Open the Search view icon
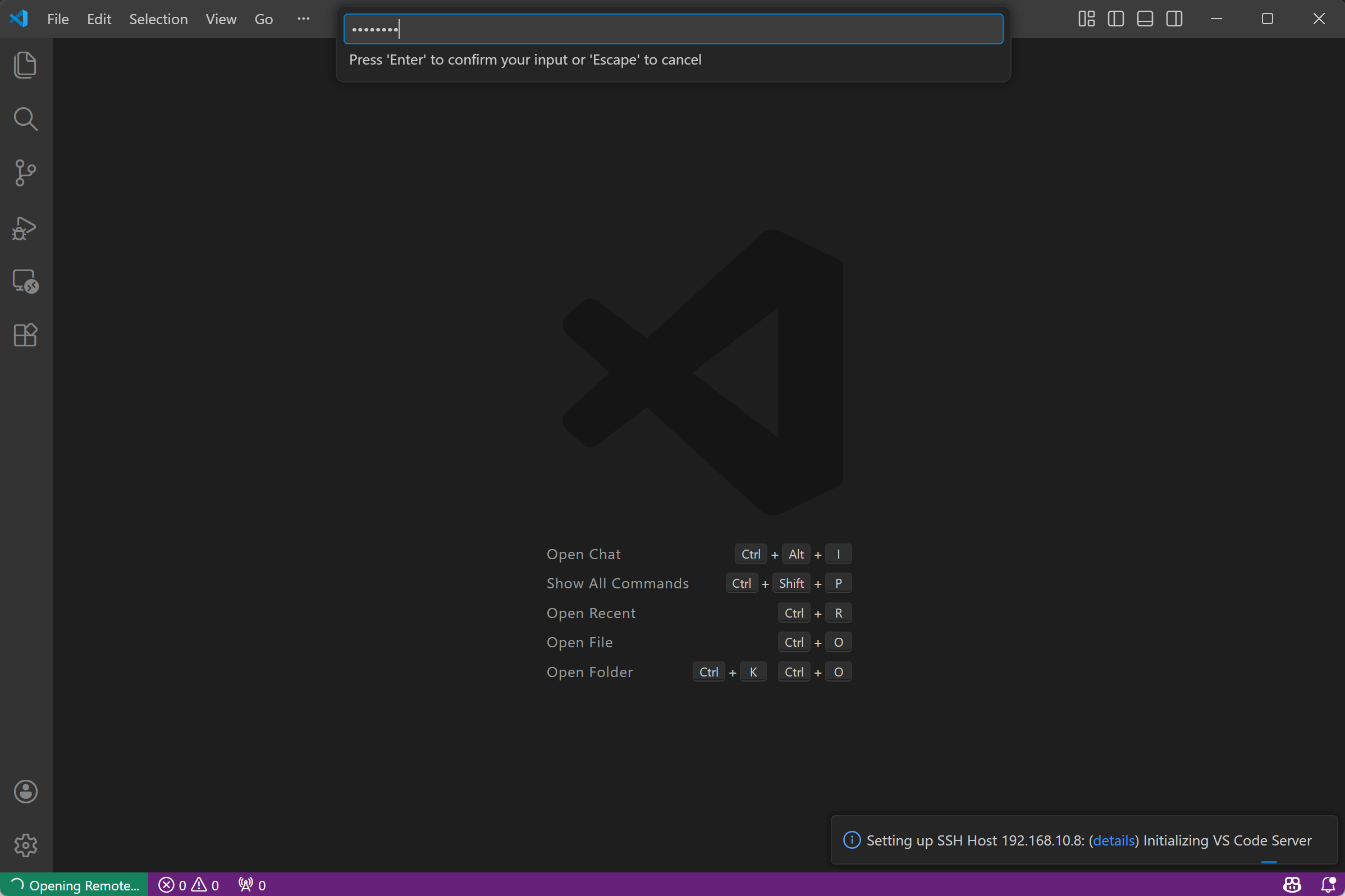 25,119
